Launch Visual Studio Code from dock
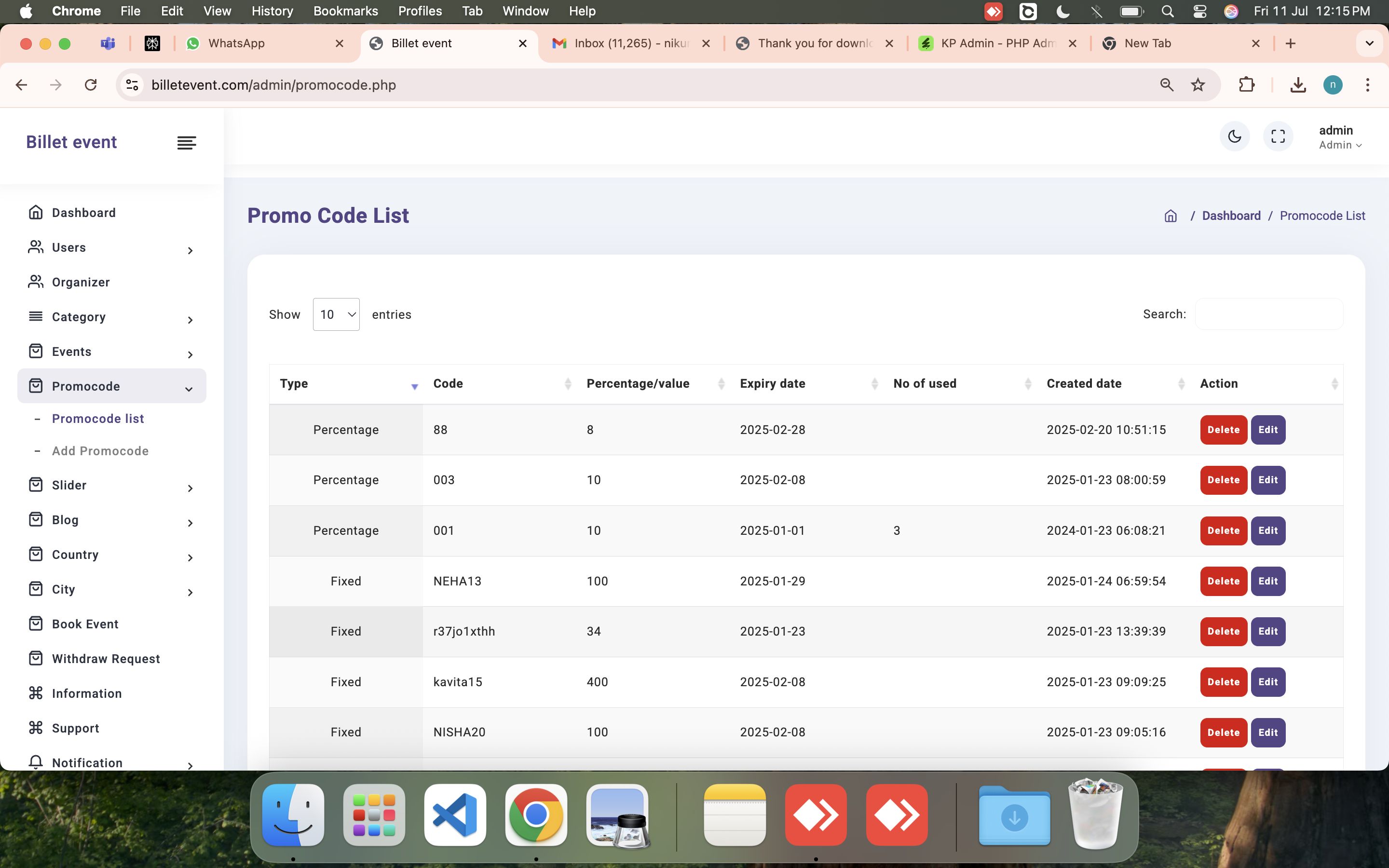Screen dimensions: 1389x868 [455, 814]
